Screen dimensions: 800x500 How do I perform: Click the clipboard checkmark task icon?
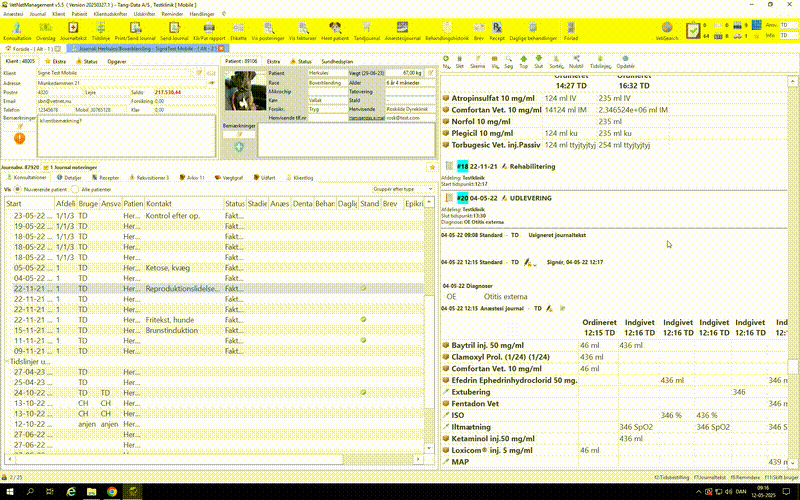(693, 31)
